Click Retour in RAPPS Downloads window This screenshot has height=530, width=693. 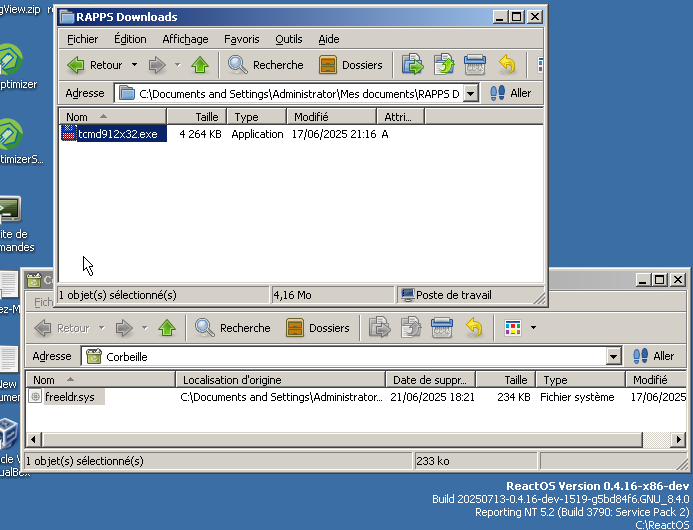click(95, 65)
